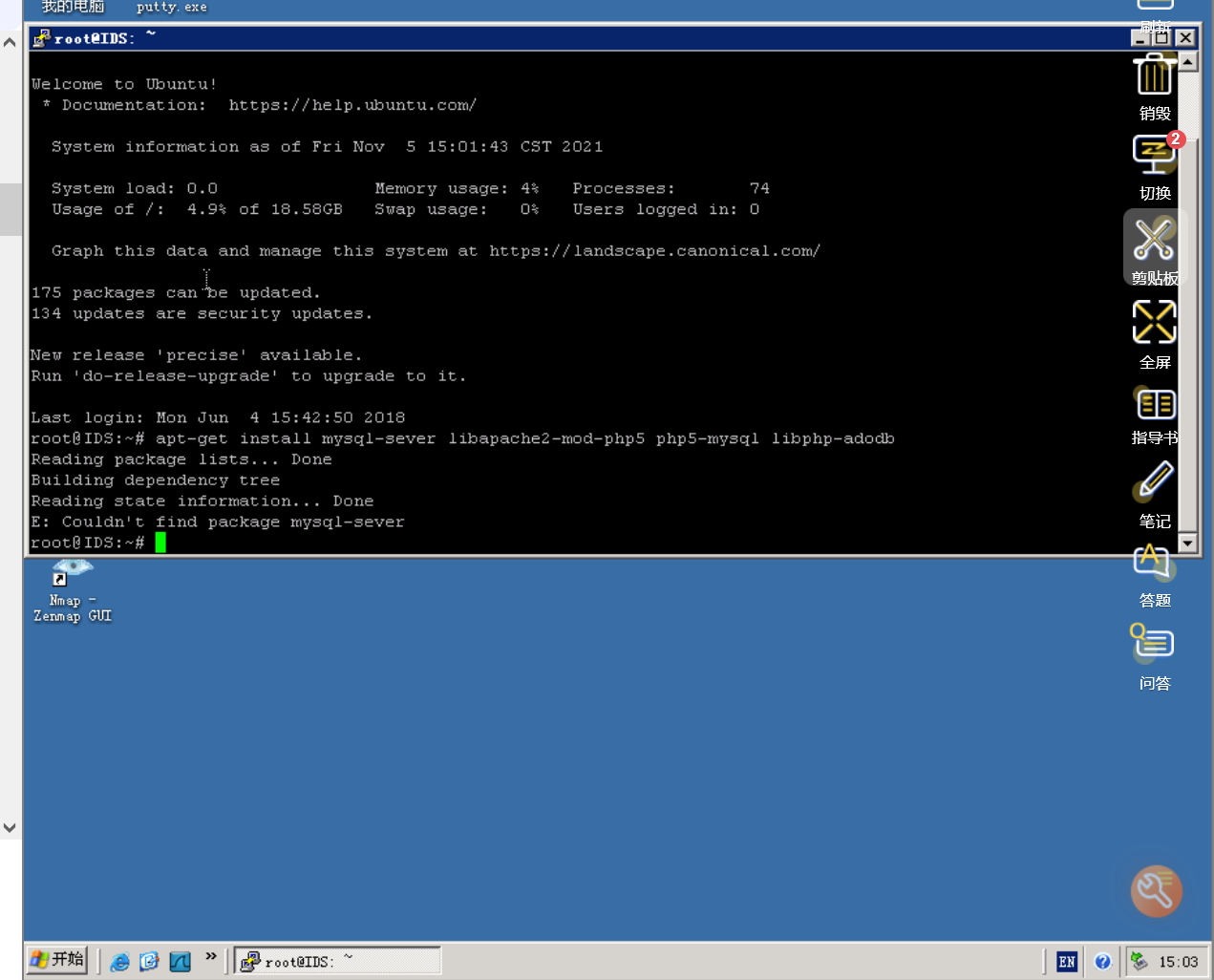Screen dimensions: 1214x980
Task: Click the PuTTY scrollbar up arrow
Action: click(1187, 62)
